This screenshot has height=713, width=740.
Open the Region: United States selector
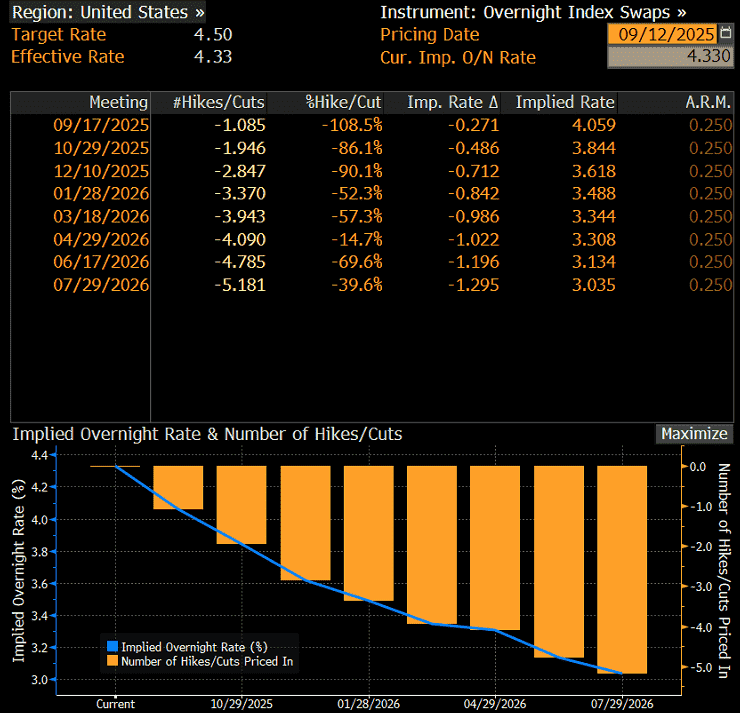click(108, 12)
